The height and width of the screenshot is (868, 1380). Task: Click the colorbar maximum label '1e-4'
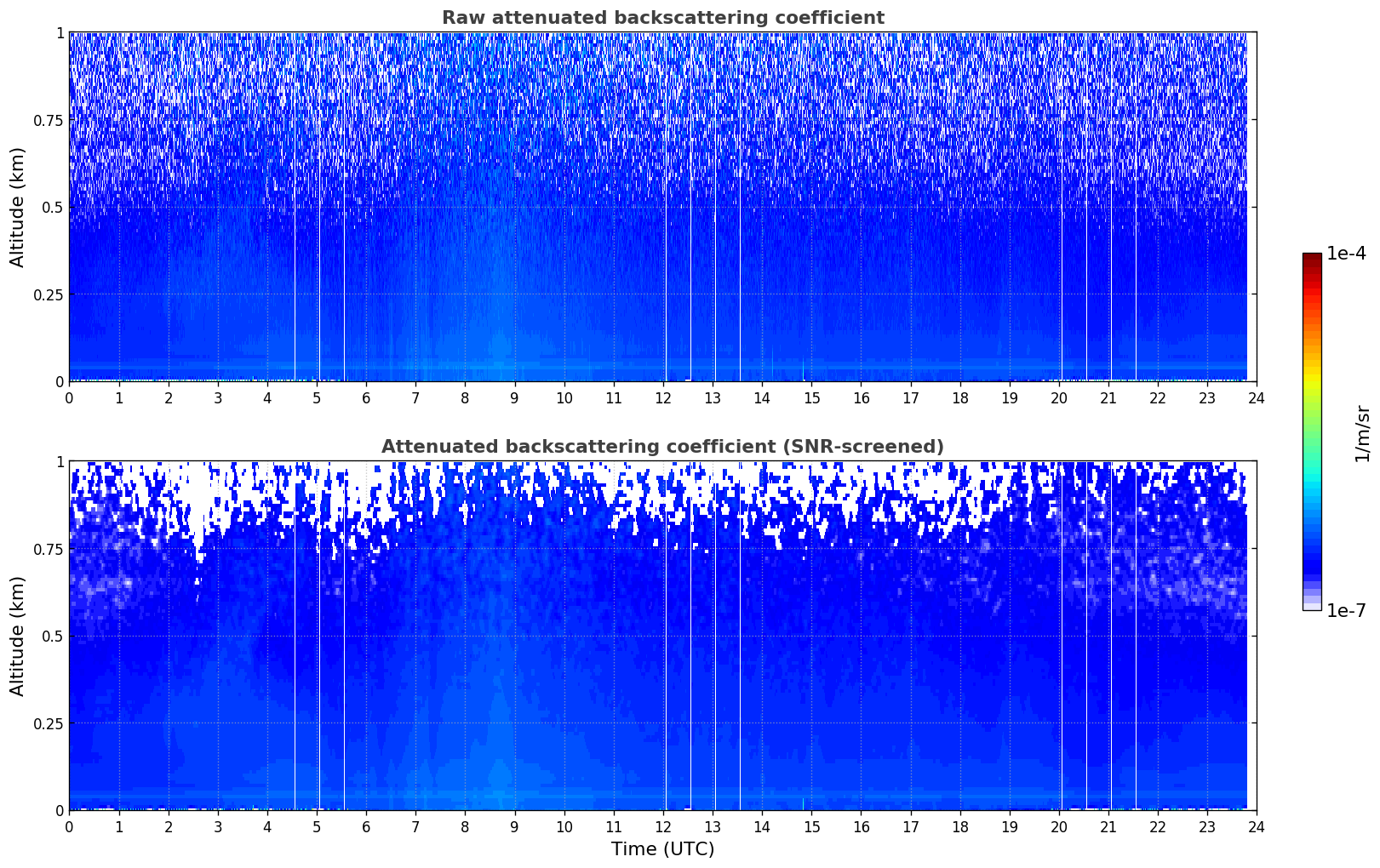pos(1346,254)
